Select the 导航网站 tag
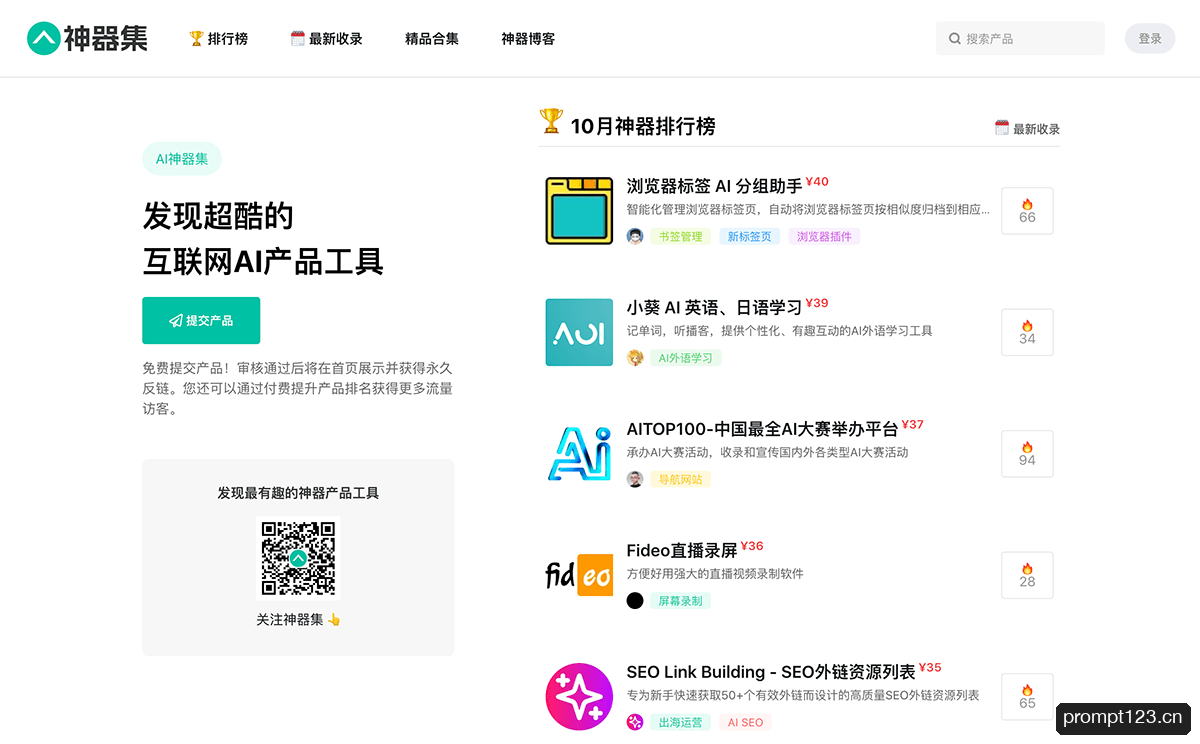Viewport: 1200px width, 744px height. pyautogui.click(x=680, y=480)
